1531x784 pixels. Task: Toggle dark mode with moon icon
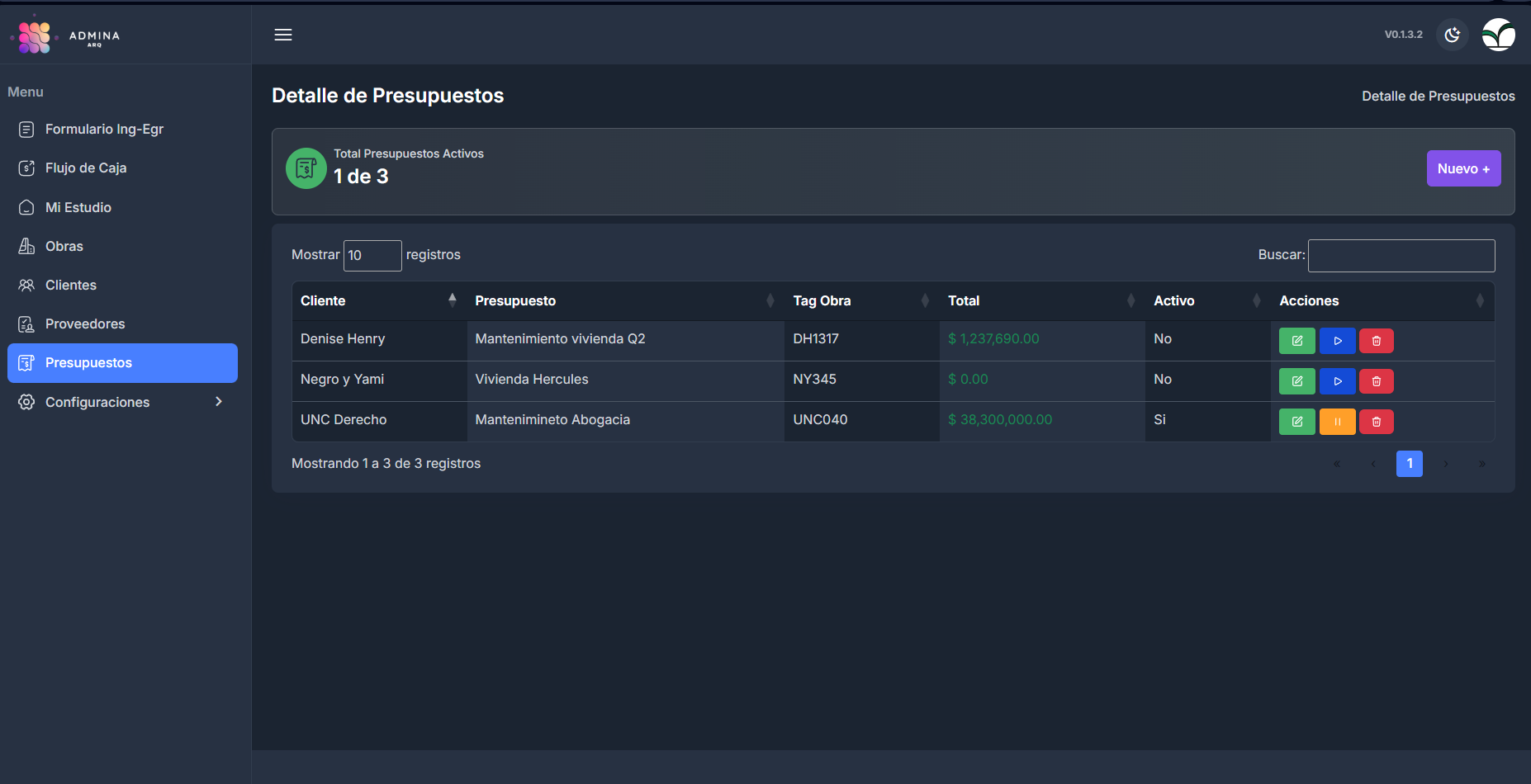tap(1452, 35)
